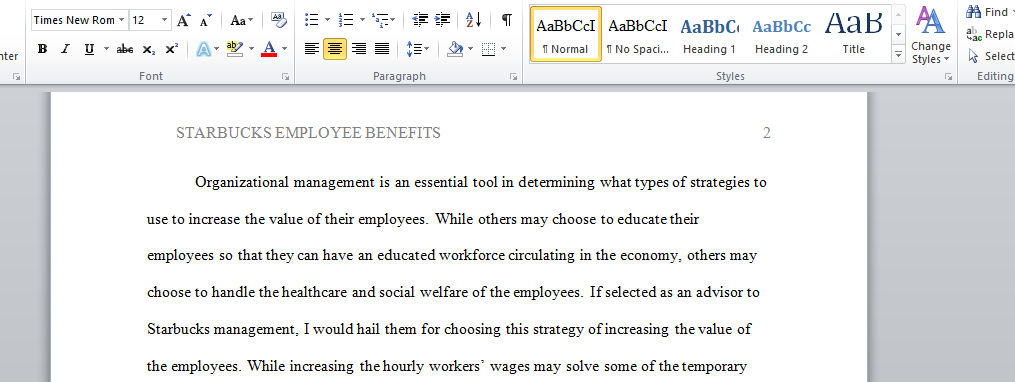This screenshot has height=382, width=1015.
Task: Align text to the right
Action: [x=359, y=49]
